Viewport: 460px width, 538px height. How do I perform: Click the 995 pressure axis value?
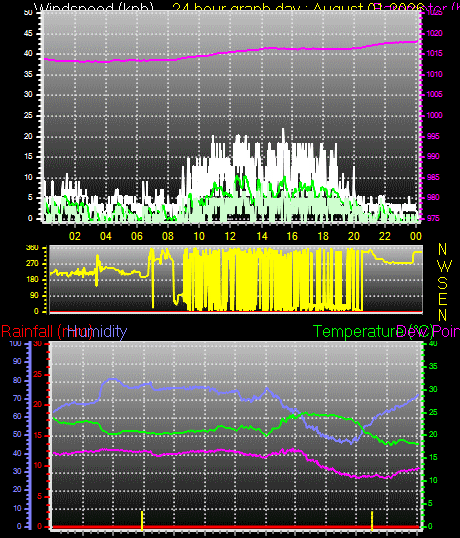[433, 136]
